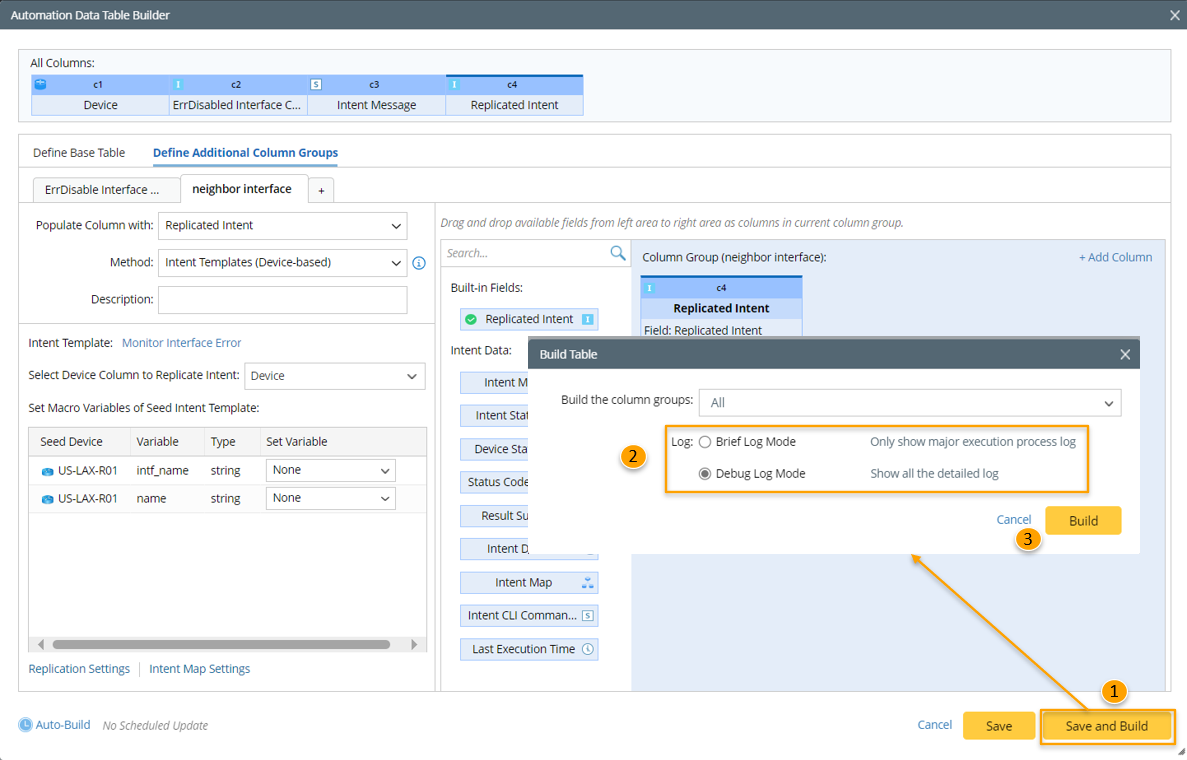Screen dimensions: 1187x760
Task: Open the Select Device Column dropdown
Action: point(335,376)
